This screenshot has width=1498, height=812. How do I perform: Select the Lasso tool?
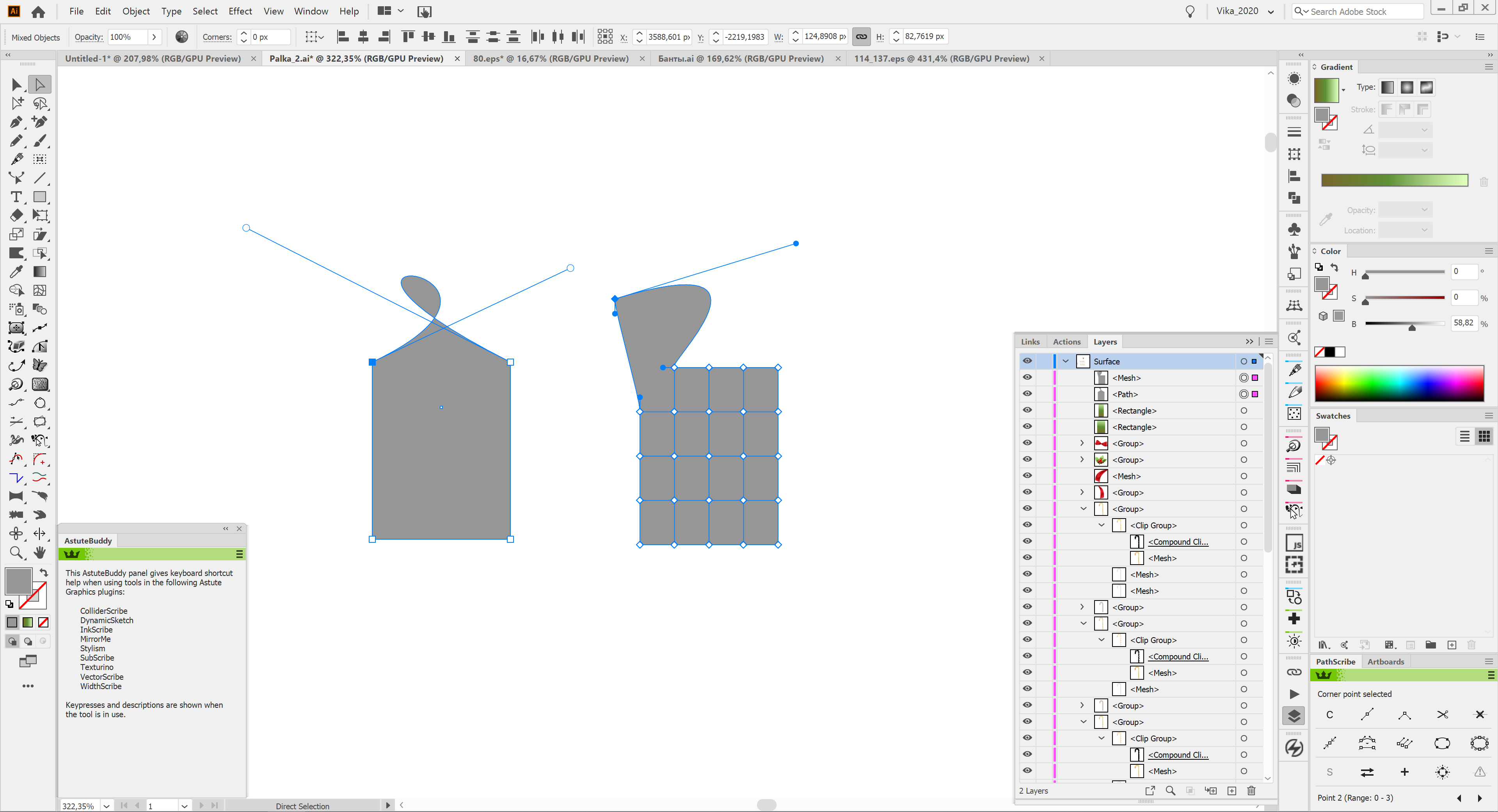coord(39,103)
